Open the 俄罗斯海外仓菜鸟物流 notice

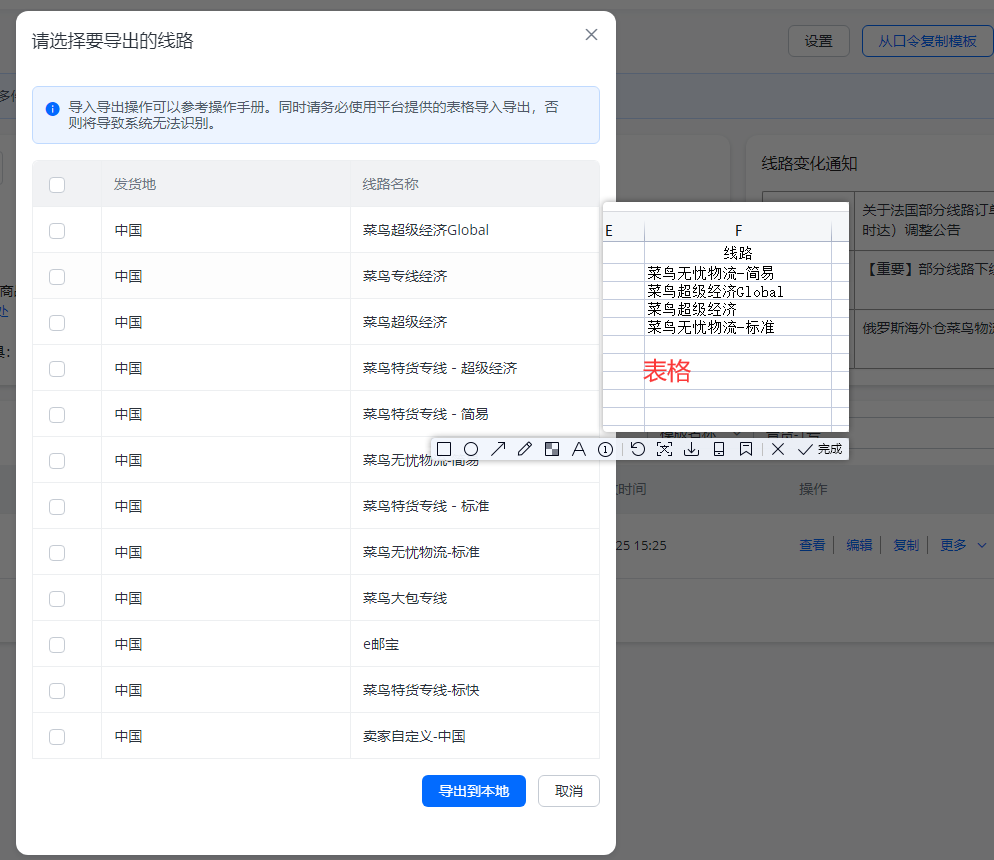pyautogui.click(x=927, y=328)
